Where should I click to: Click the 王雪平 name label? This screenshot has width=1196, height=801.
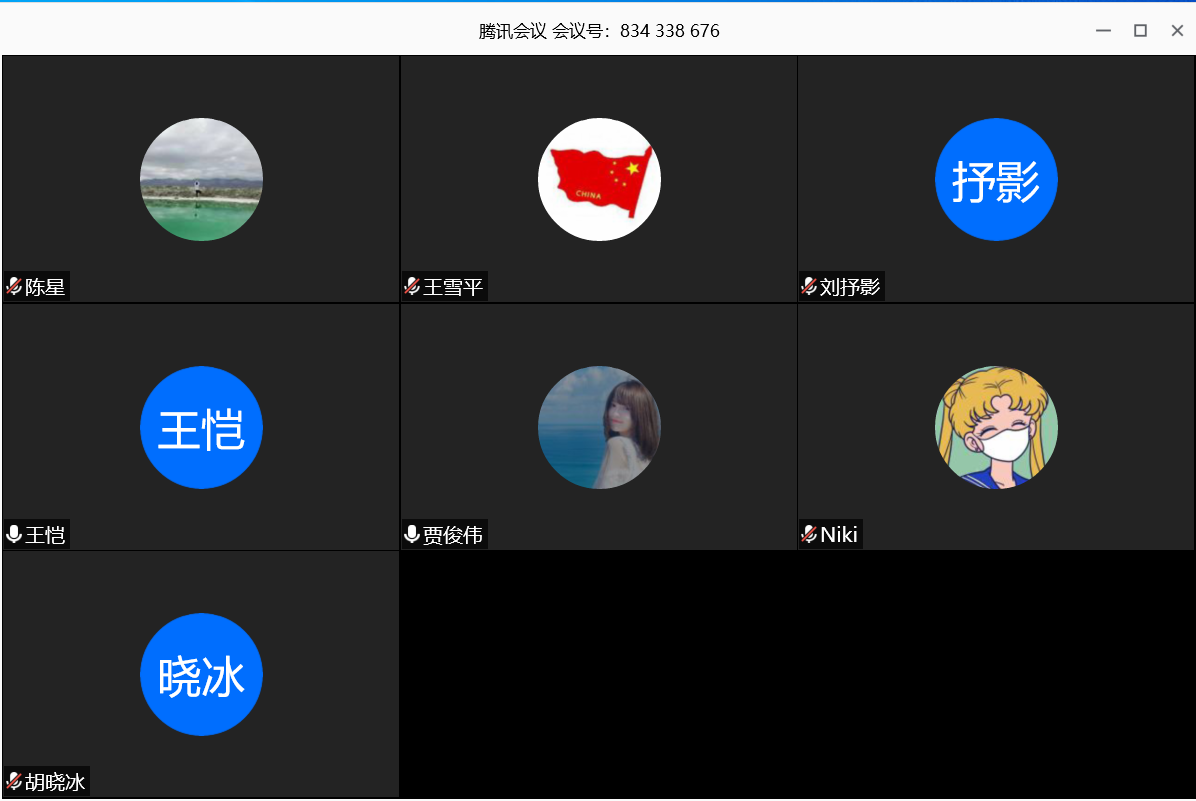453,288
